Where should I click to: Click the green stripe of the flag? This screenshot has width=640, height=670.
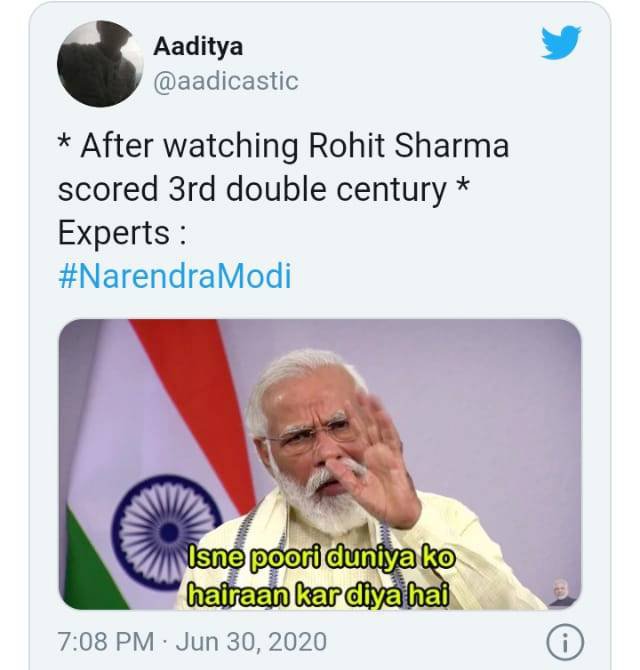[x=96, y=564]
